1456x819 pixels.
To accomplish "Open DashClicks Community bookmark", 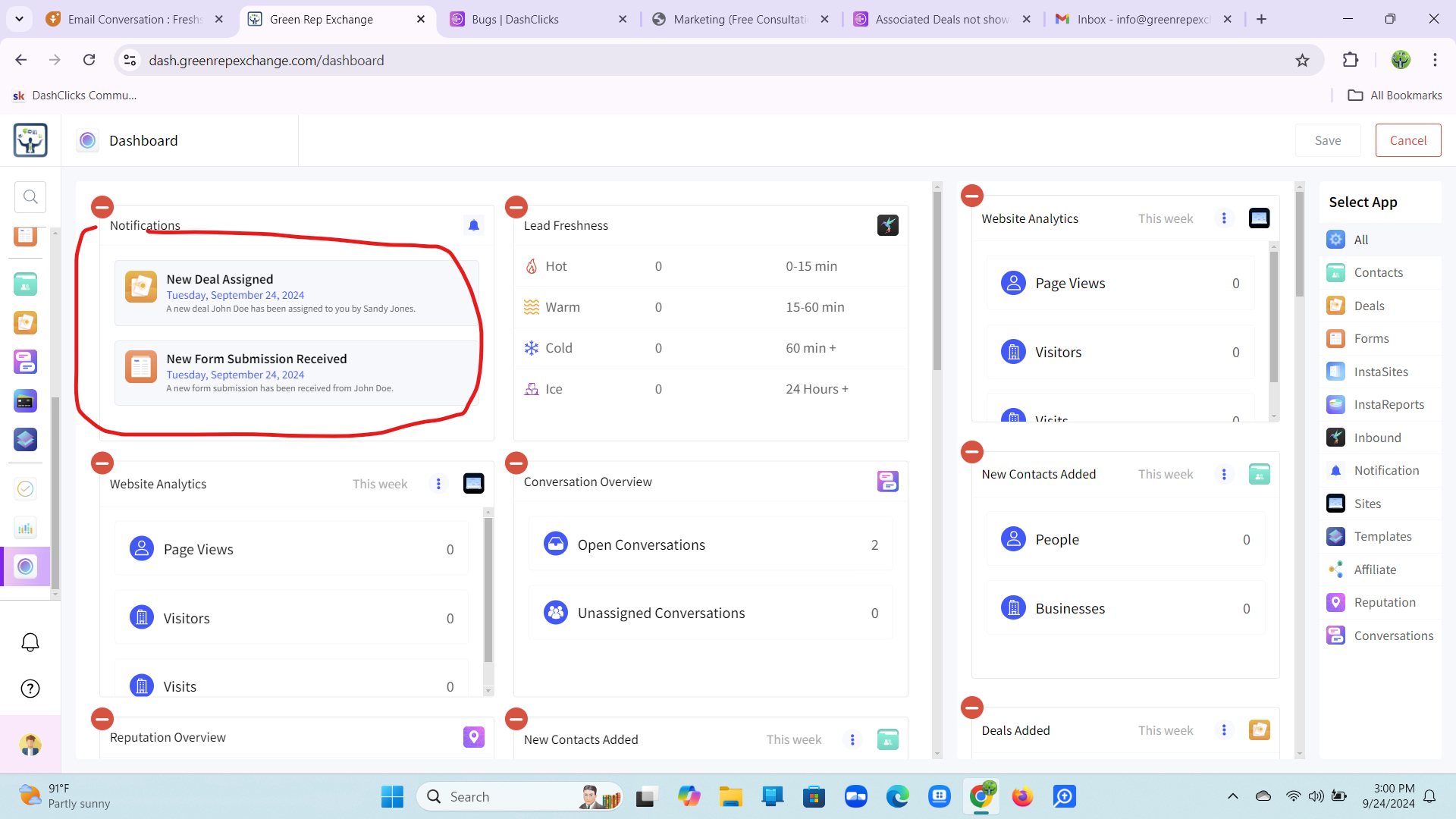I will pyautogui.click(x=74, y=96).
